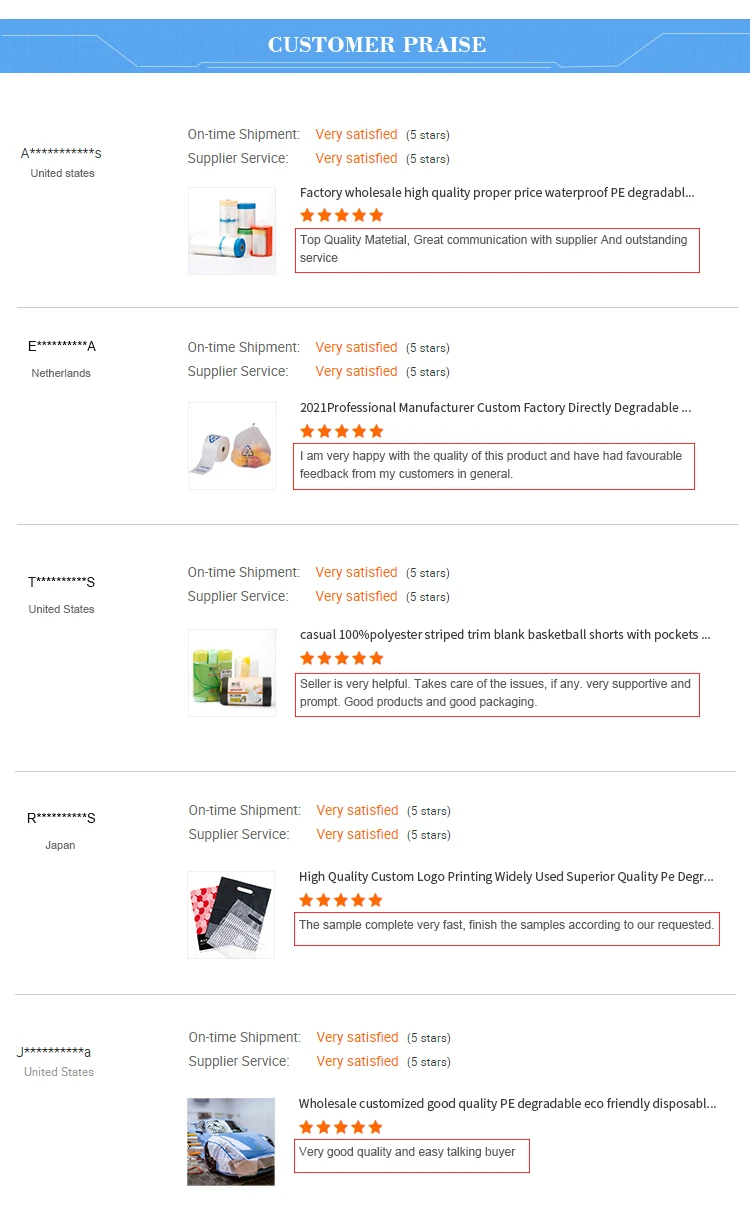Image resolution: width=750 pixels, height=1232 pixels.
Task: Click the 'Seller is very helpful' review box
Action: click(497, 693)
